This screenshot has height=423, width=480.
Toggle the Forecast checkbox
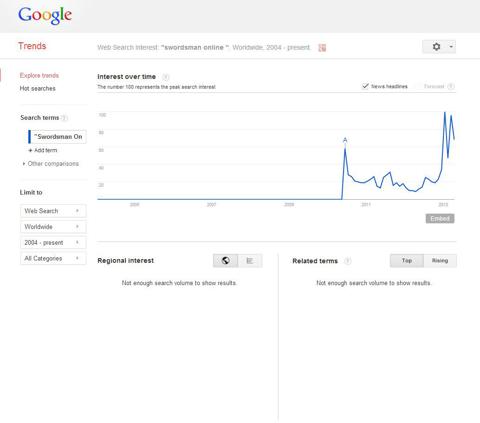(x=418, y=86)
